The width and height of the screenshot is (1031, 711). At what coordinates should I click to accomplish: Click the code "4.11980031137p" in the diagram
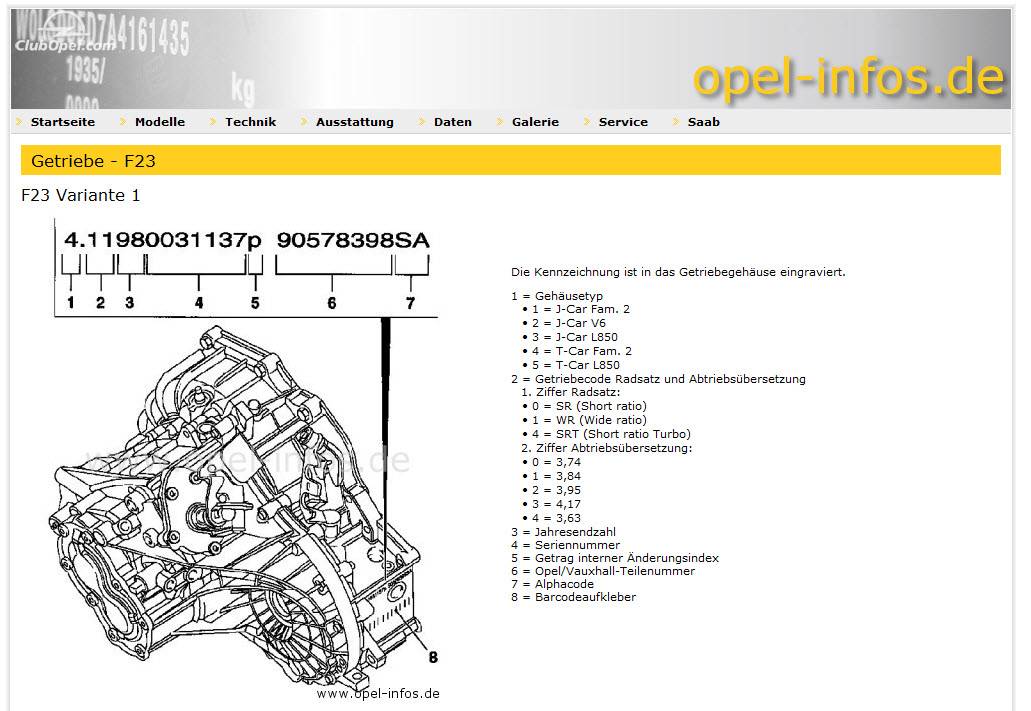(x=162, y=240)
